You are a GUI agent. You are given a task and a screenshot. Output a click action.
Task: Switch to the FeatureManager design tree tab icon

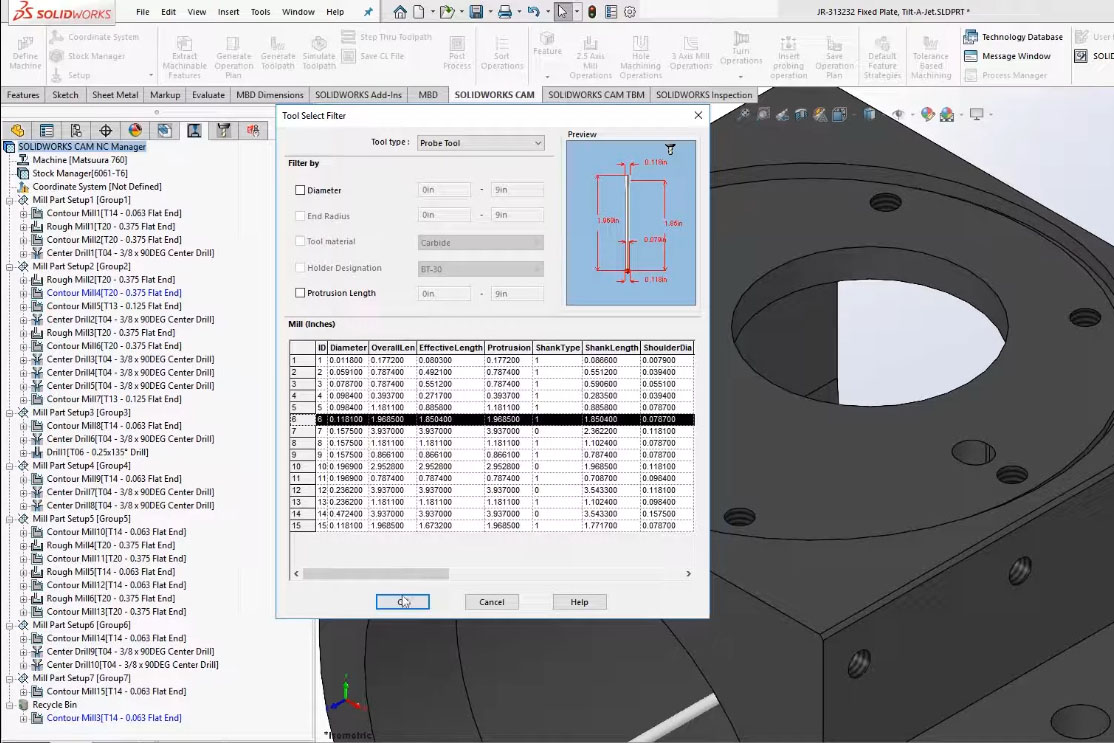pyautogui.click(x=18, y=131)
